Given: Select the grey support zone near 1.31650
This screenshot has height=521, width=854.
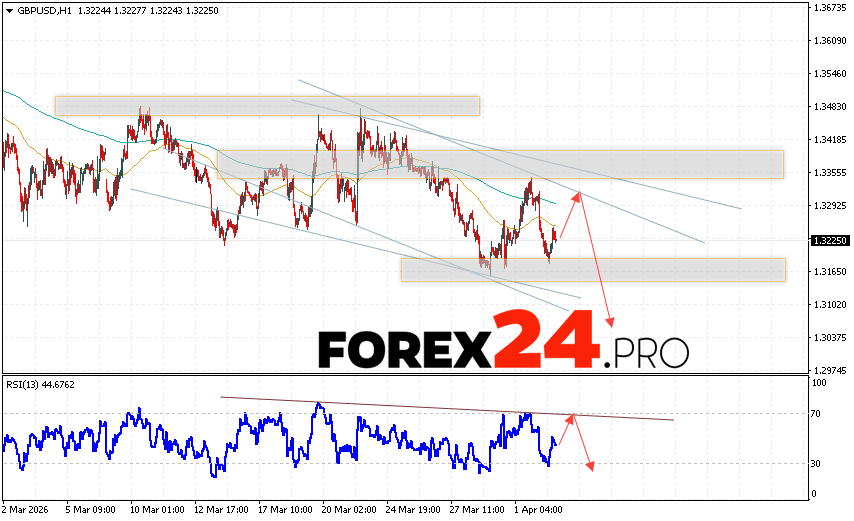Looking at the screenshot, I should click(x=593, y=269).
